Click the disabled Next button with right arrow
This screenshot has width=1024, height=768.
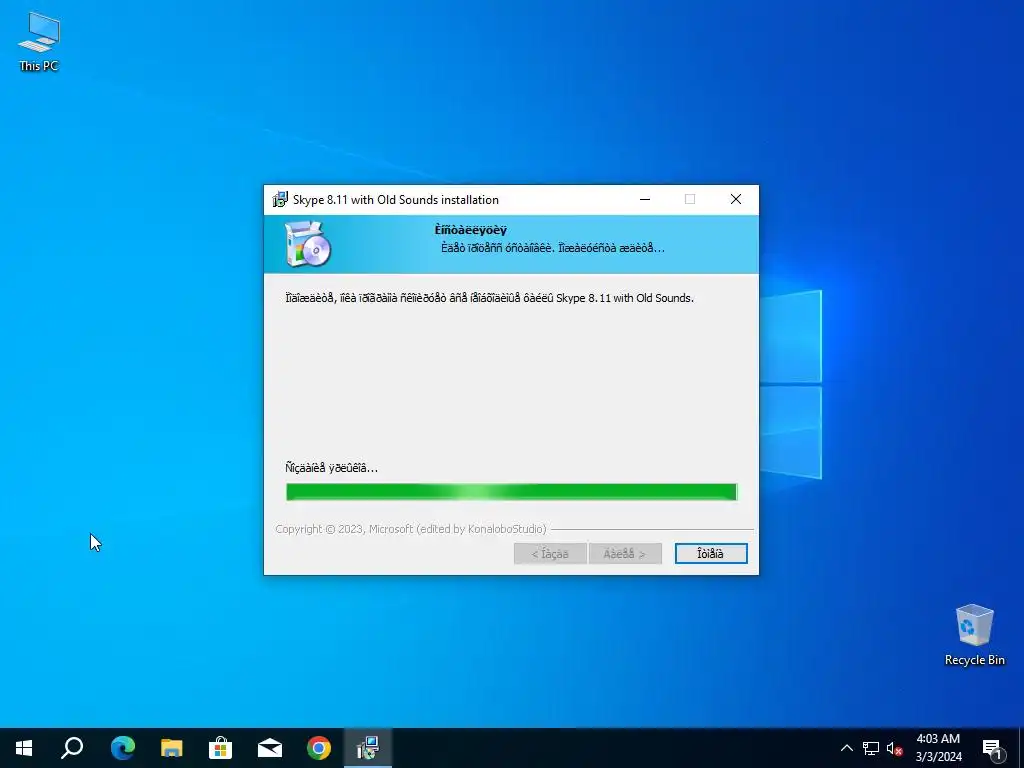[624, 553]
